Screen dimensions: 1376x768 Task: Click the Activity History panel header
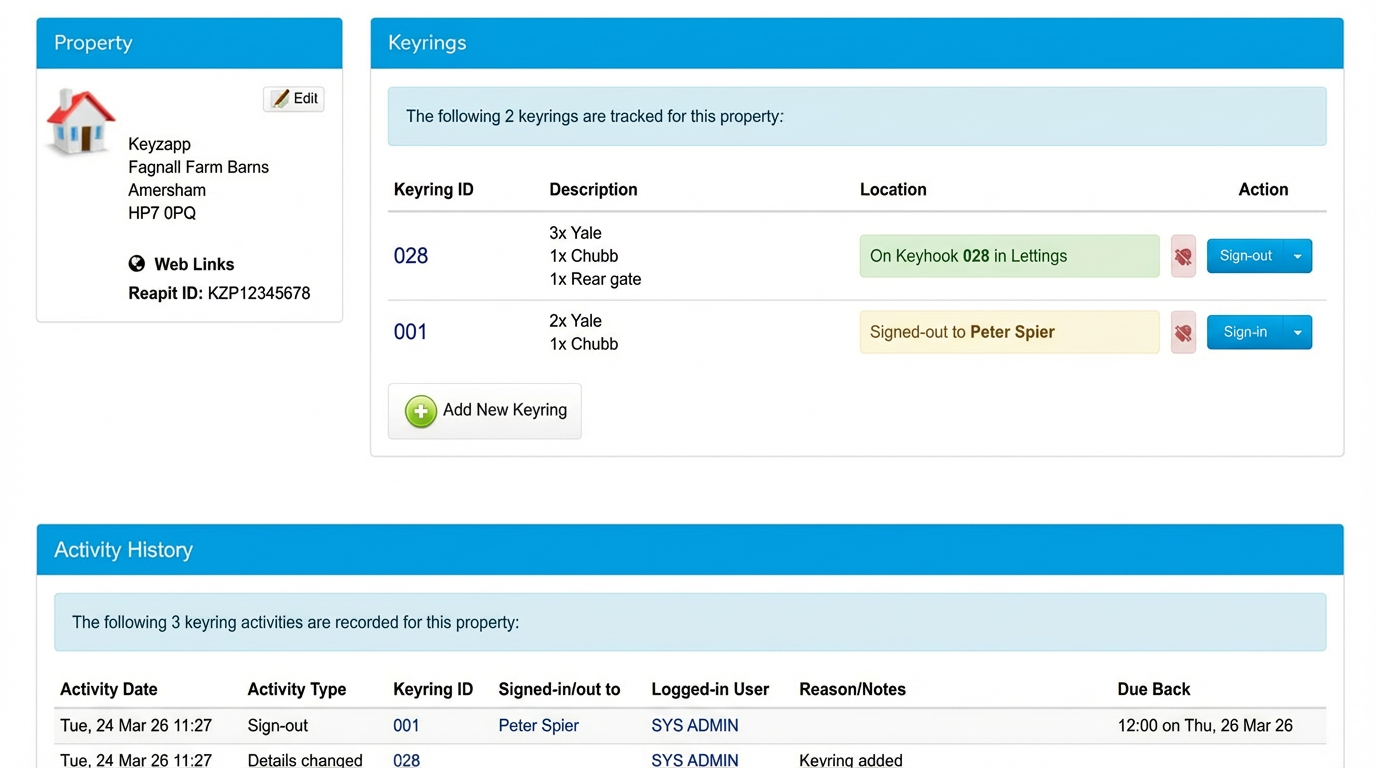point(690,550)
